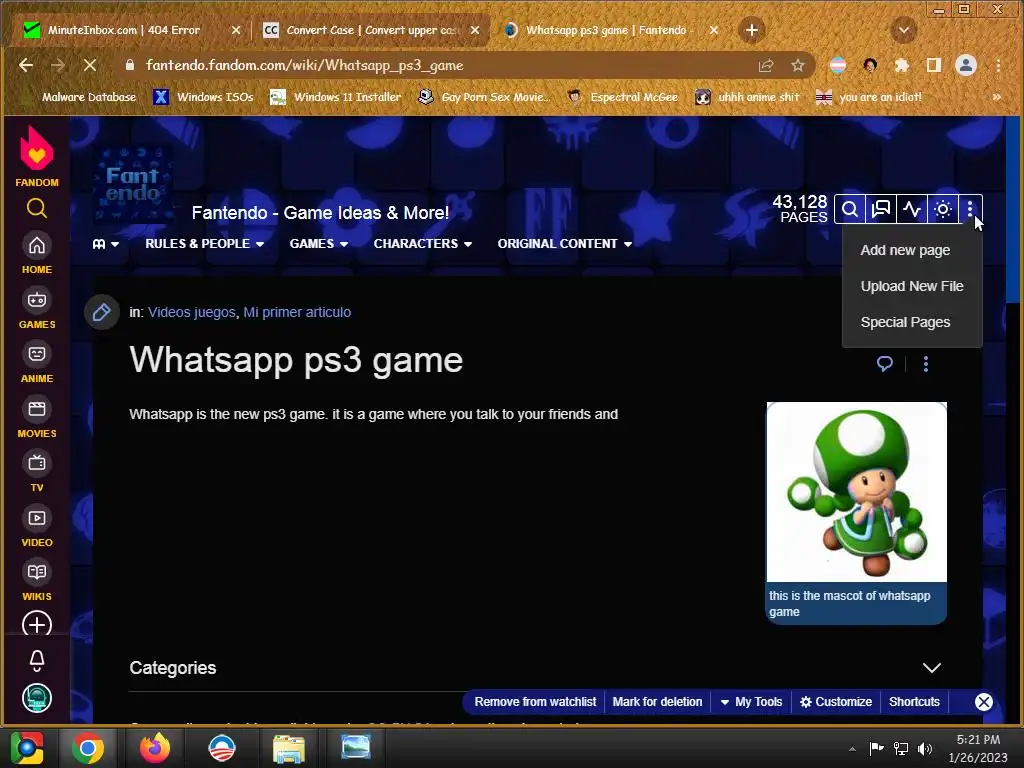The width and height of the screenshot is (1024, 768).
Task: Click the address bar URL
Action: pyautogui.click(x=304, y=65)
